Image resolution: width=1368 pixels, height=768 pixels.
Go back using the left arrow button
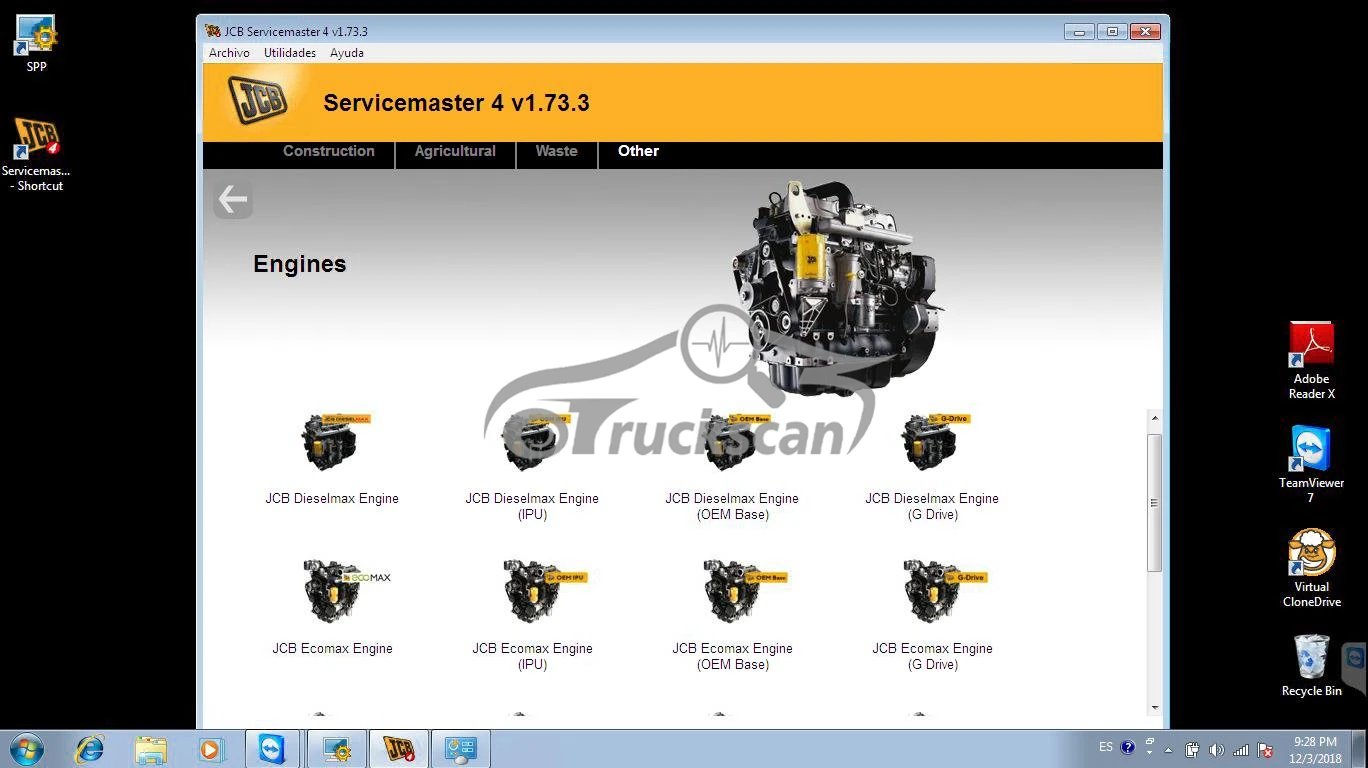click(x=233, y=200)
